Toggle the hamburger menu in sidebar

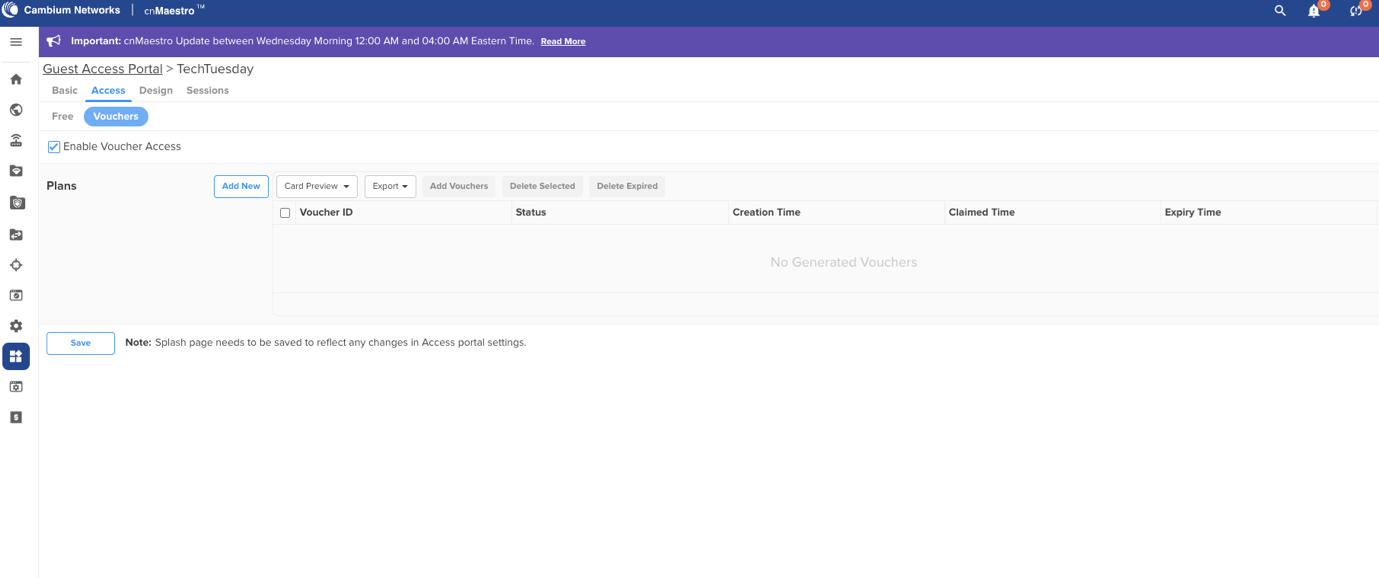click(x=16, y=42)
